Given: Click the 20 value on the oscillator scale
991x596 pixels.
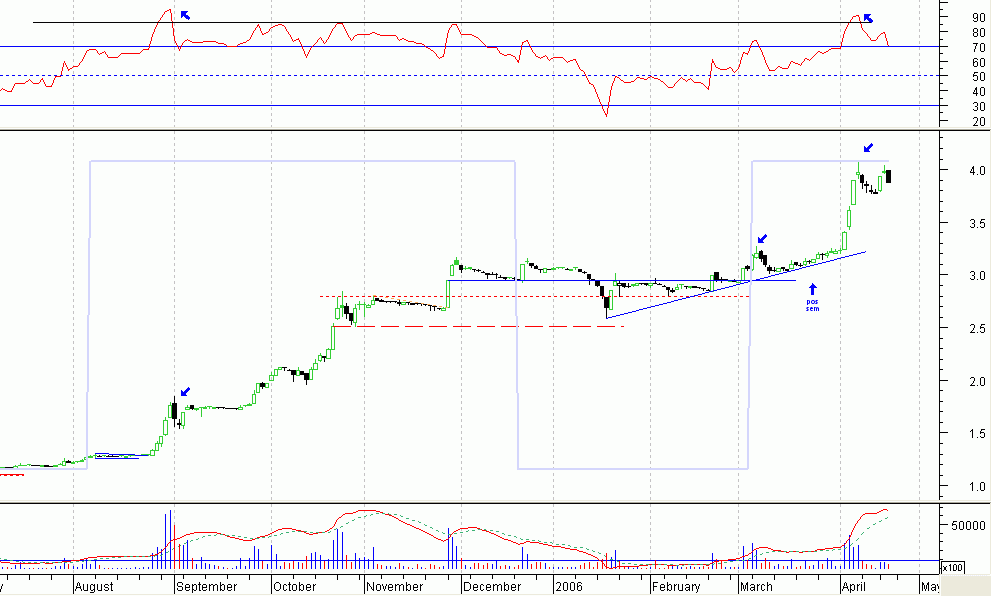Looking at the screenshot, I should [979, 121].
